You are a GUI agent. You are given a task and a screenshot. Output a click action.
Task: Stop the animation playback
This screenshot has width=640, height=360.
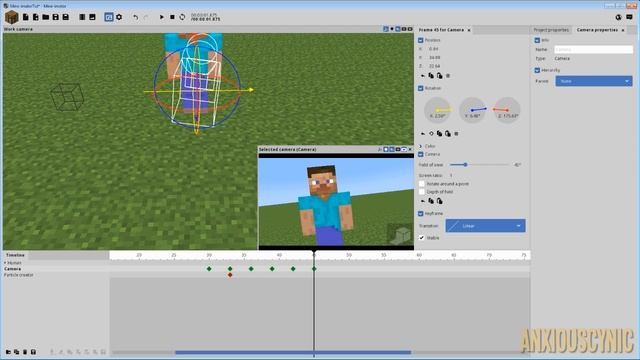172,17
